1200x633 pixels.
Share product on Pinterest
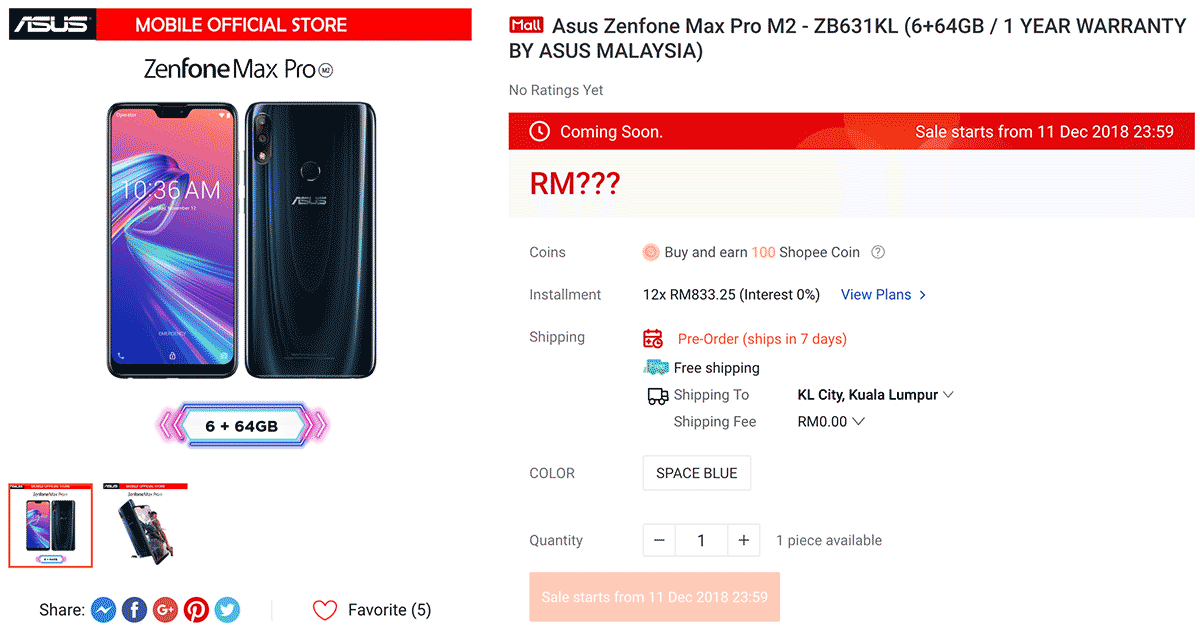point(197,610)
